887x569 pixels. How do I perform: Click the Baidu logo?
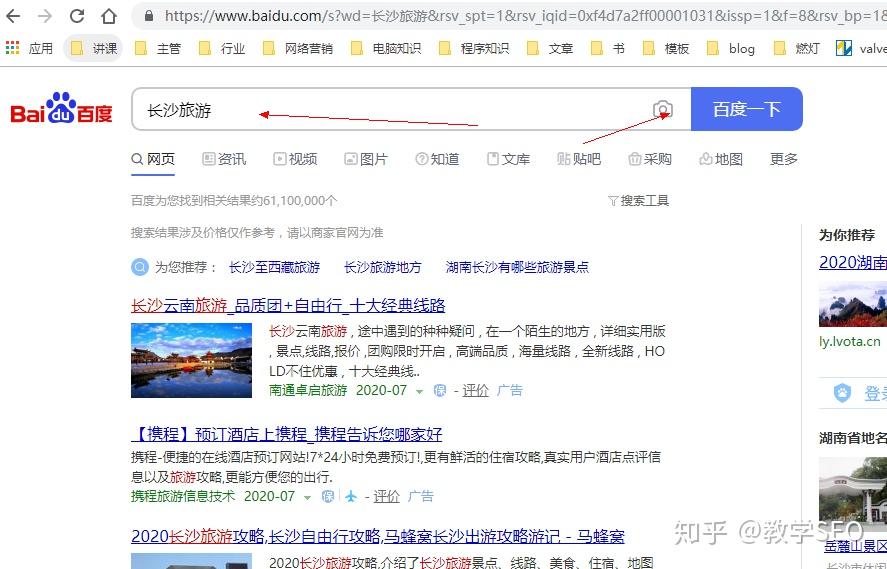click(x=61, y=109)
